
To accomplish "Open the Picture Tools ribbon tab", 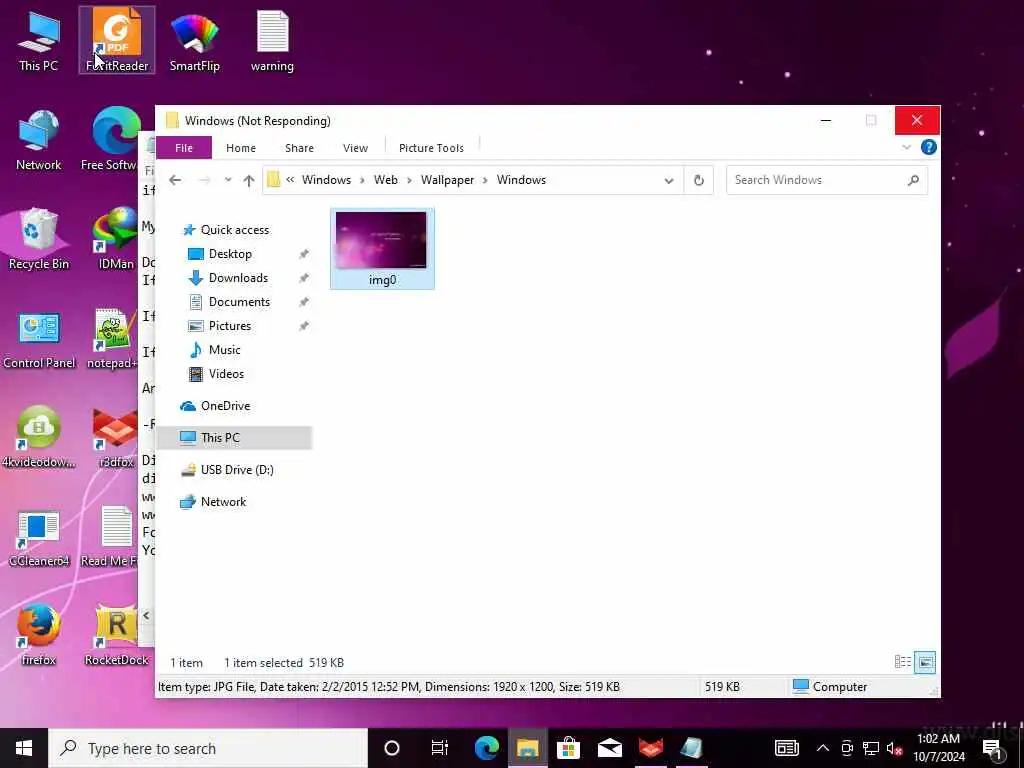I will pos(431,148).
